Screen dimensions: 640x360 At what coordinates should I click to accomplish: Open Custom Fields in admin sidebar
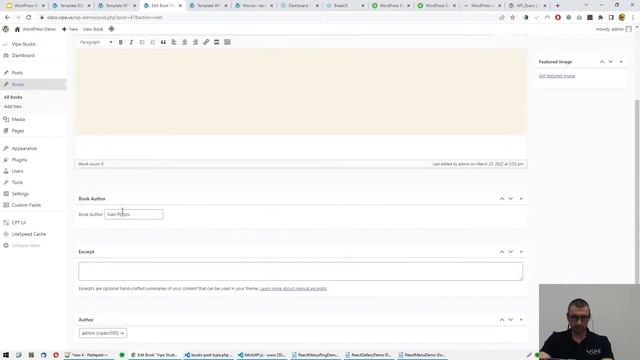point(26,205)
